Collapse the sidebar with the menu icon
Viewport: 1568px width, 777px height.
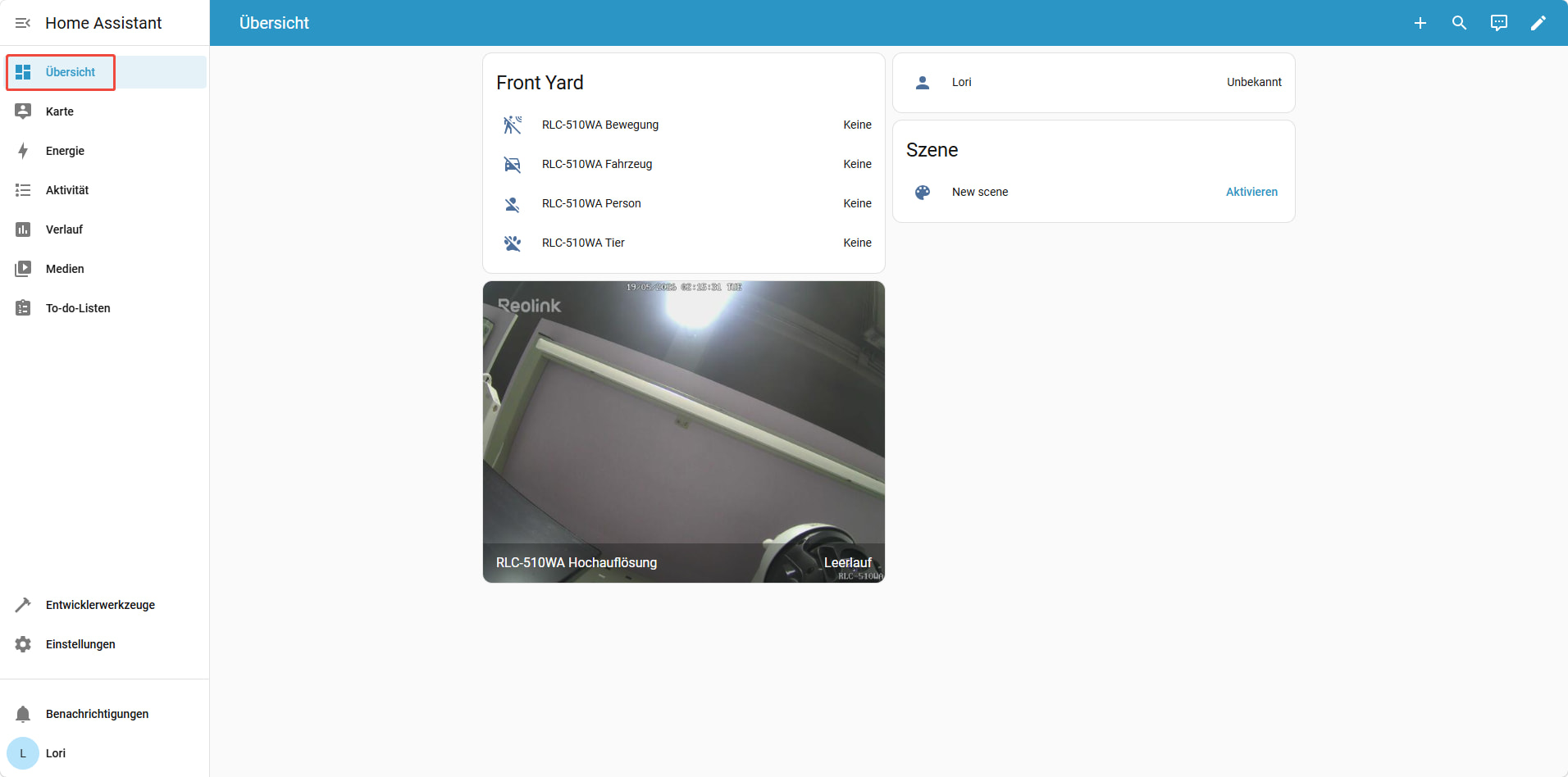[23, 23]
